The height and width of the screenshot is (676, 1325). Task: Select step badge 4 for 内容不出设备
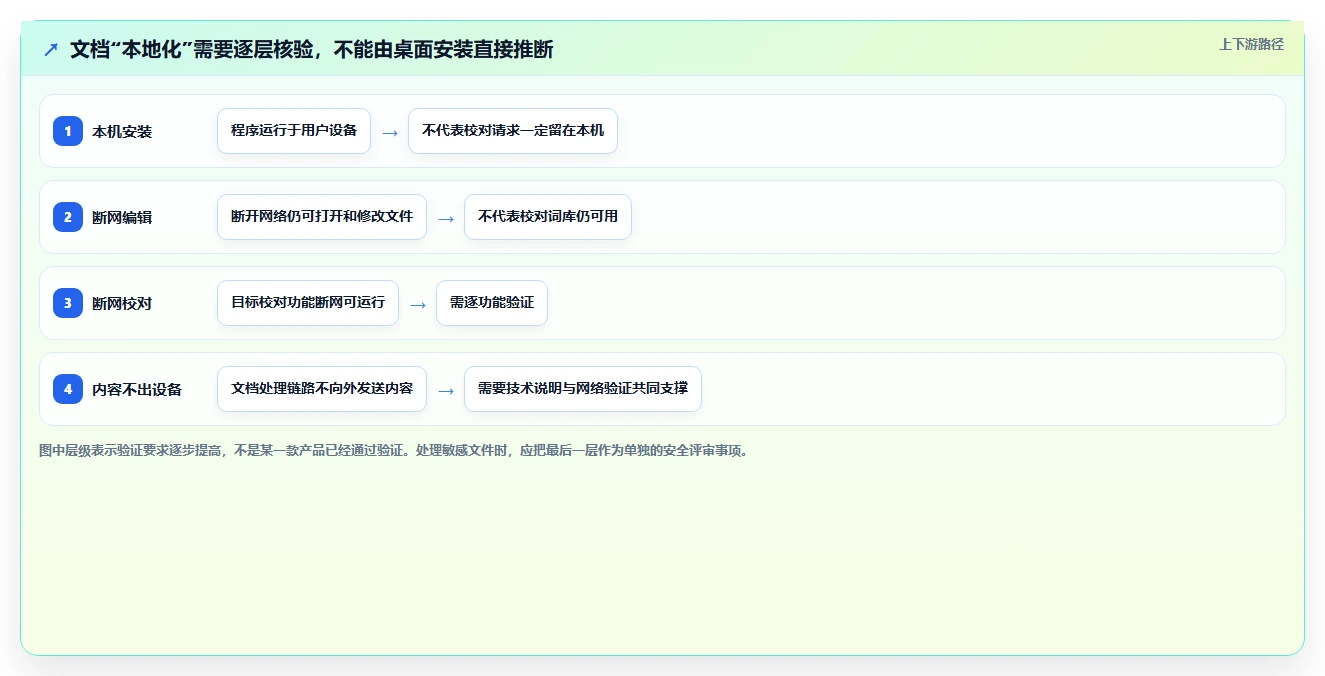tap(68, 389)
